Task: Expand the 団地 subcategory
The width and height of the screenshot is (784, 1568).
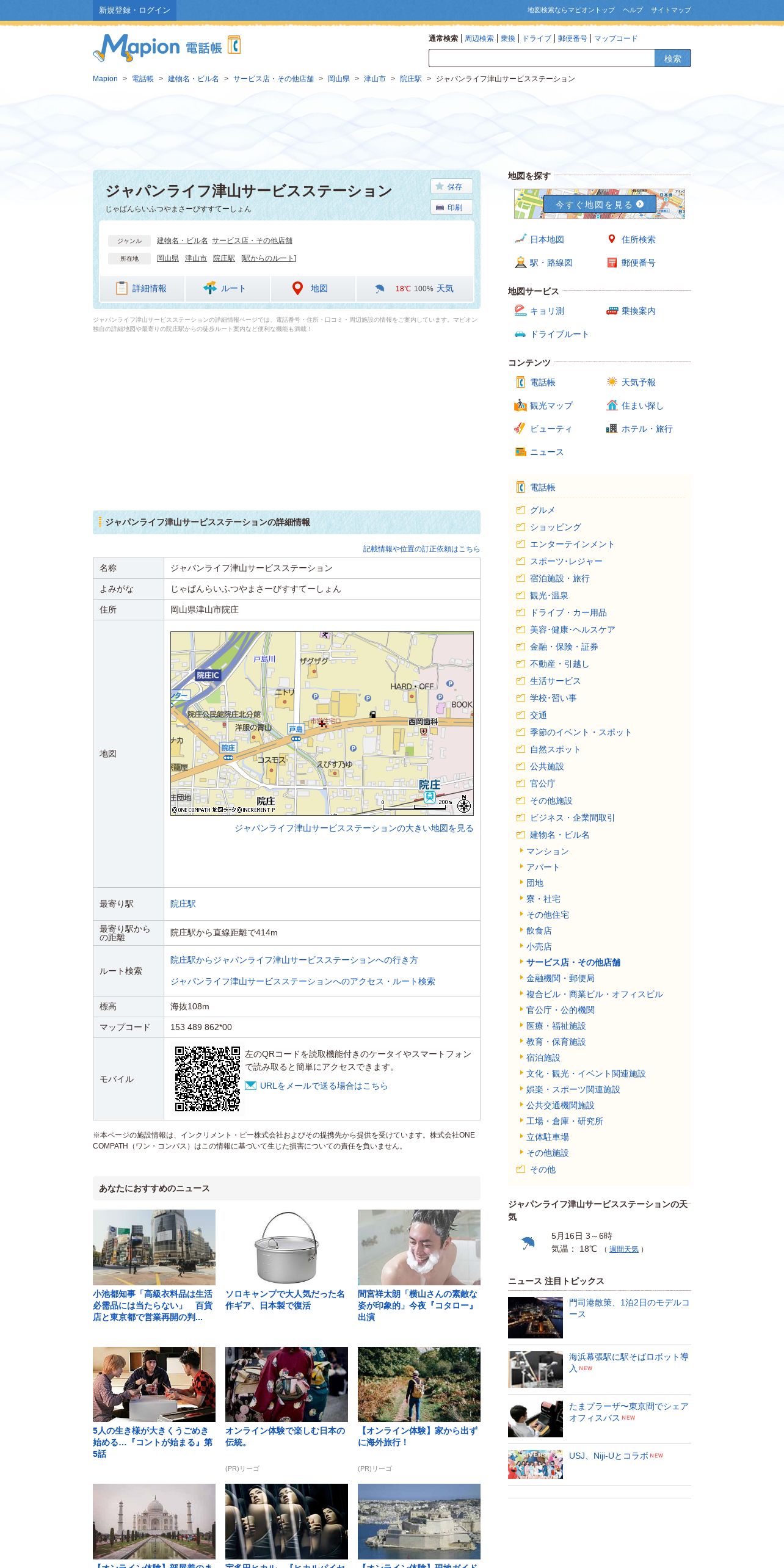Action: click(x=534, y=883)
